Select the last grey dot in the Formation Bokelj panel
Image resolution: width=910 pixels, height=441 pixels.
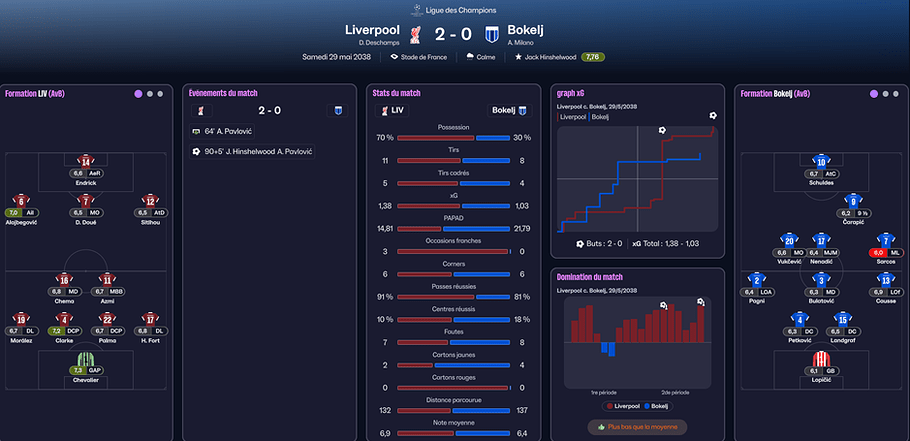(x=895, y=93)
